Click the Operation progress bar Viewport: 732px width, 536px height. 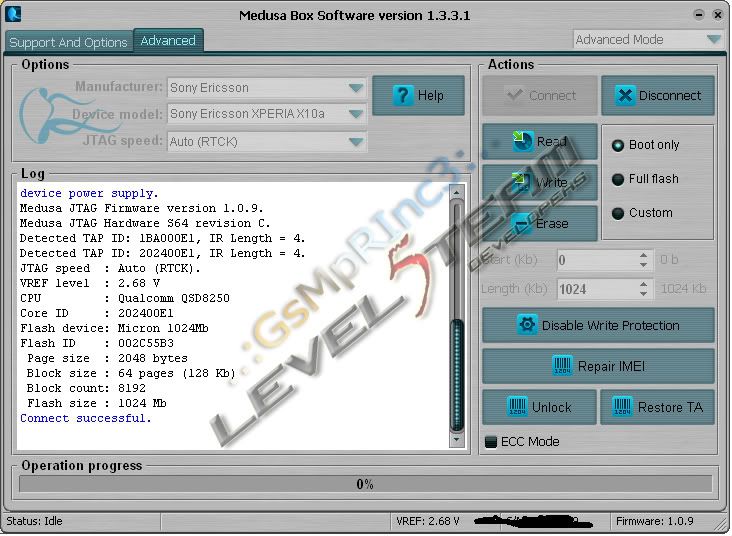click(x=366, y=484)
